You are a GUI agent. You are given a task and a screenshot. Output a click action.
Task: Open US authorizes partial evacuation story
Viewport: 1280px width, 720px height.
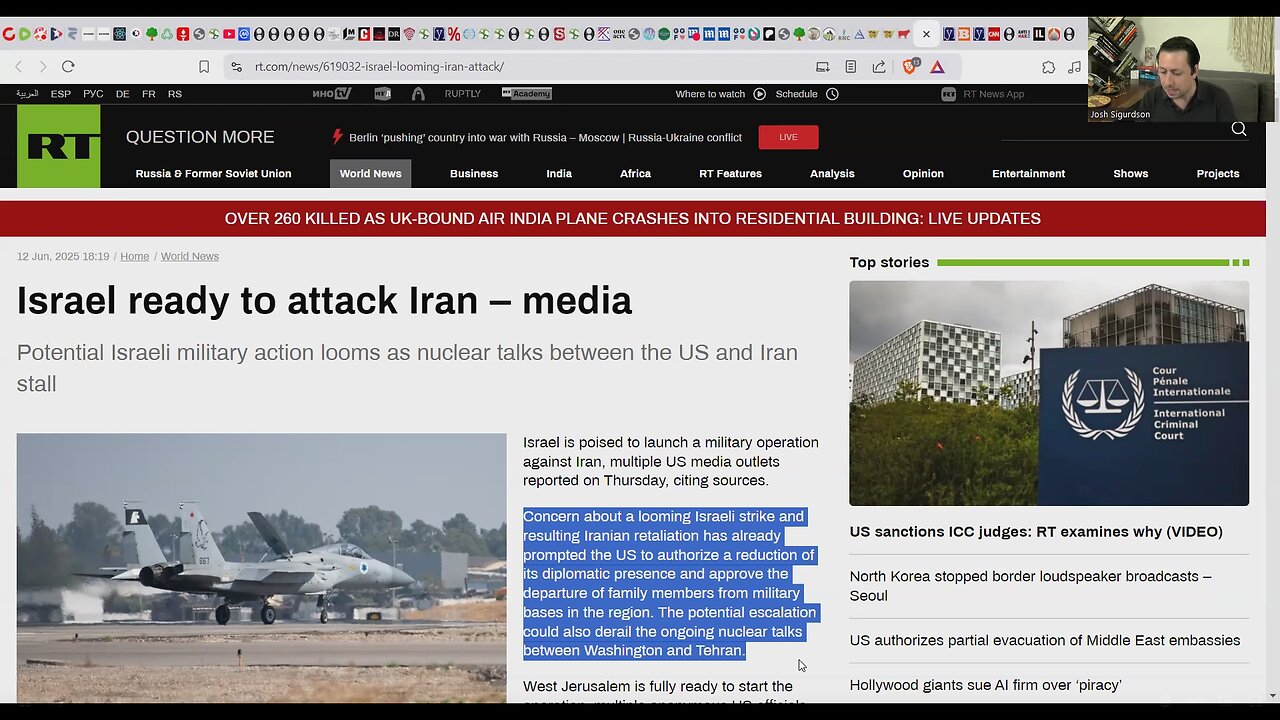point(1045,640)
